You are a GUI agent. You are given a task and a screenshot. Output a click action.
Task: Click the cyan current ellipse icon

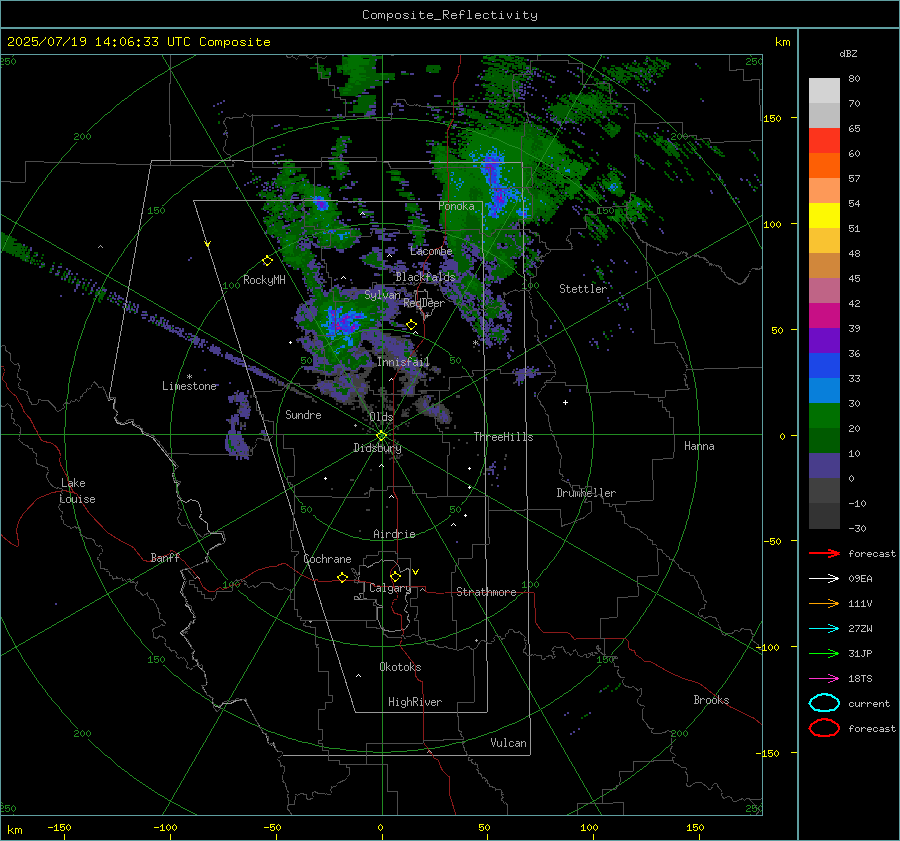click(824, 703)
